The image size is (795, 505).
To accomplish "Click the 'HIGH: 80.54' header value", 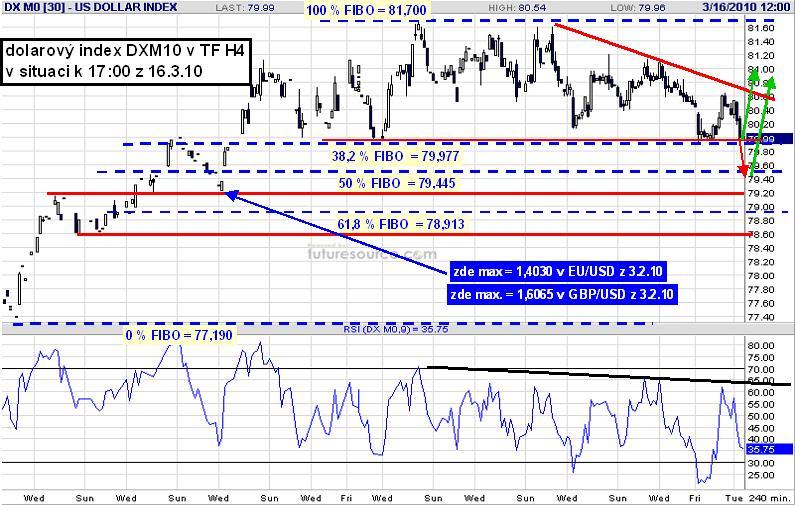I will pos(519,8).
